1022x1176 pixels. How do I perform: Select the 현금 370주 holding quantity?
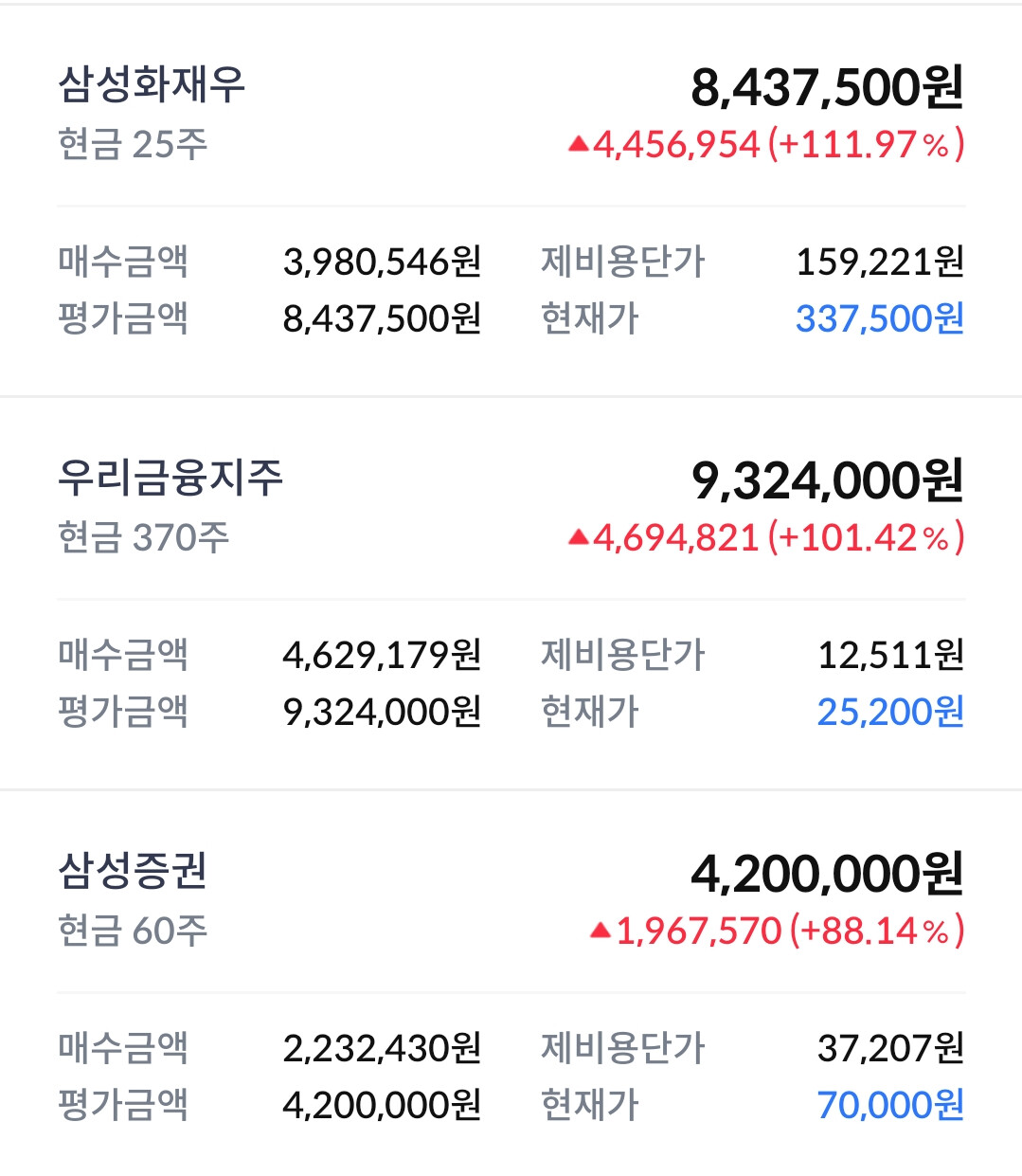[144, 537]
